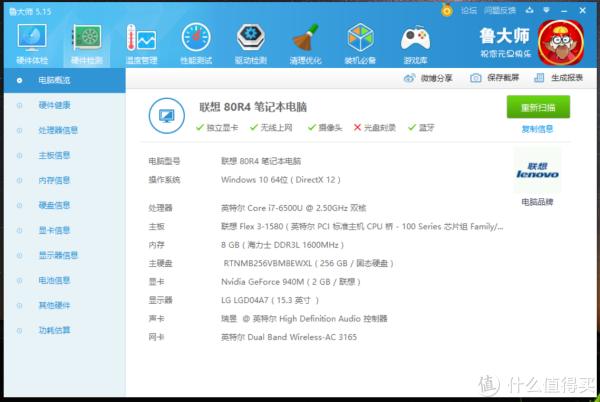Click the High Definition Audio sound card value
Image resolution: width=600 pixels, height=402 pixels.
tap(304, 319)
